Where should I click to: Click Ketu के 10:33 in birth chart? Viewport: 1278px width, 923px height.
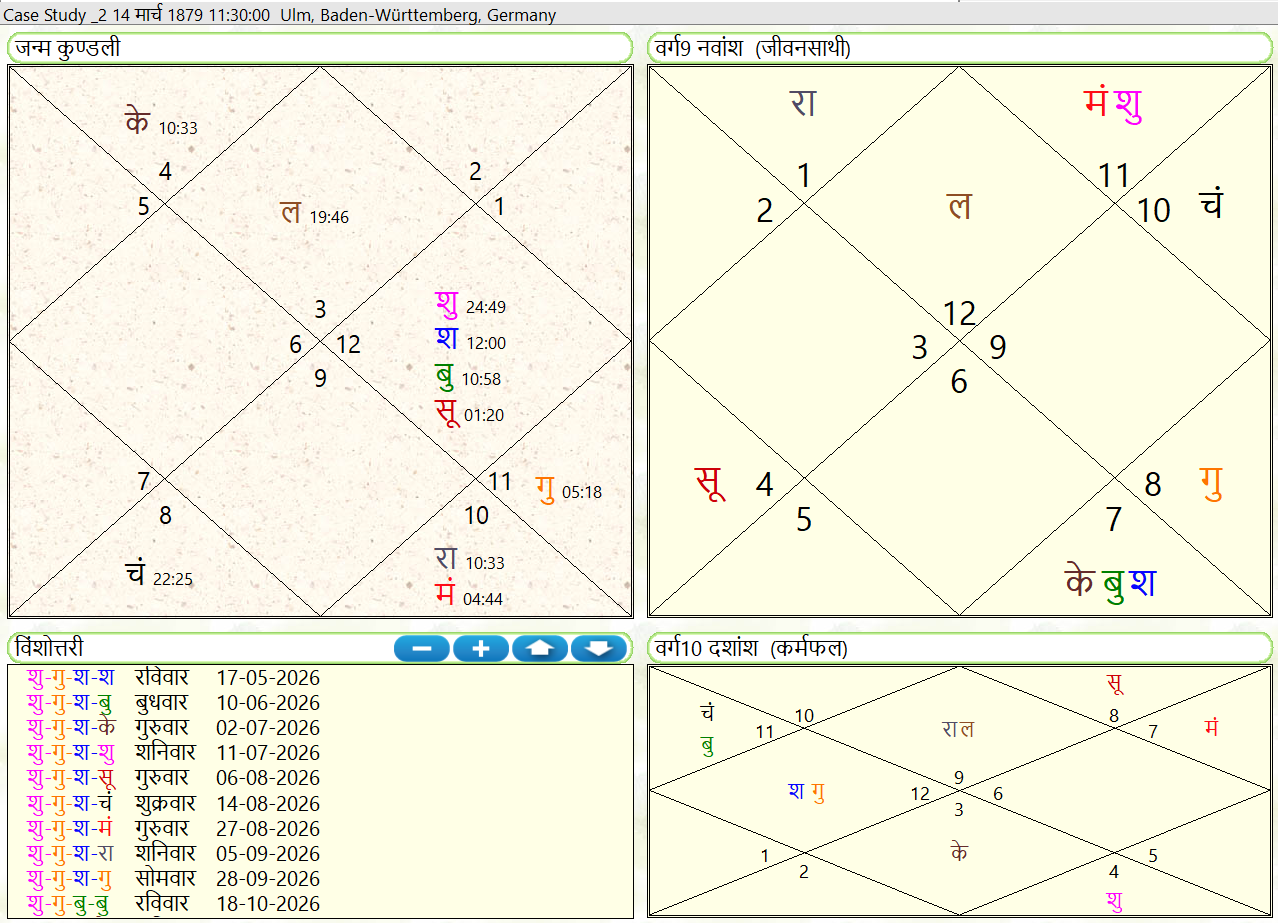161,123
